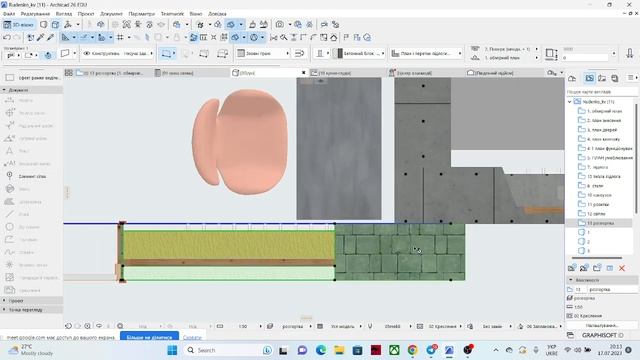Select the navigator View Map icon

coord(589,78)
